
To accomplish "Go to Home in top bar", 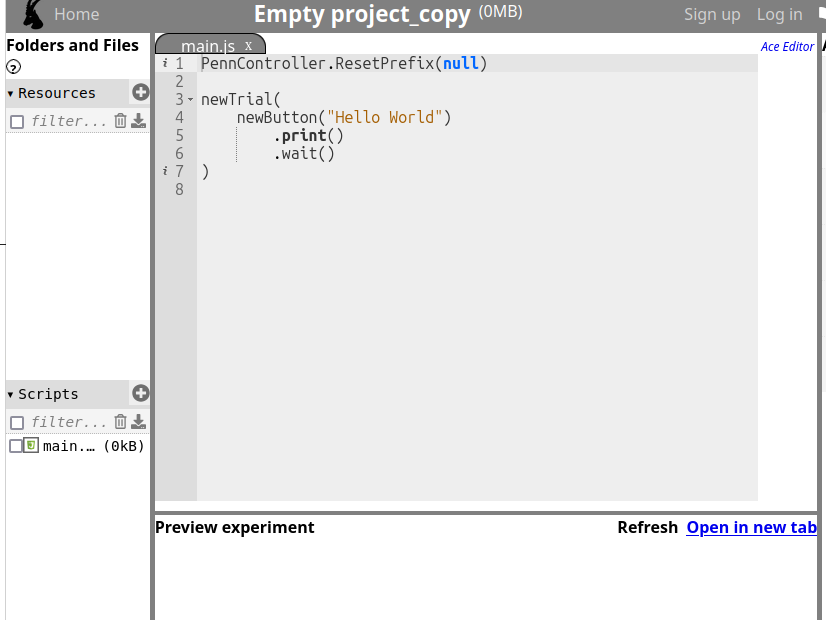I will coord(76,14).
